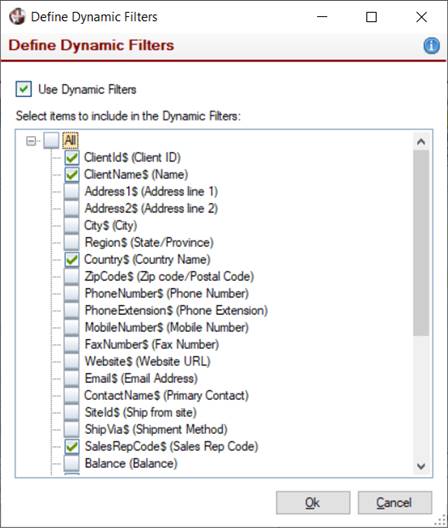Check the All root checkbox
This screenshot has width=448, height=528.
pos(51,140)
